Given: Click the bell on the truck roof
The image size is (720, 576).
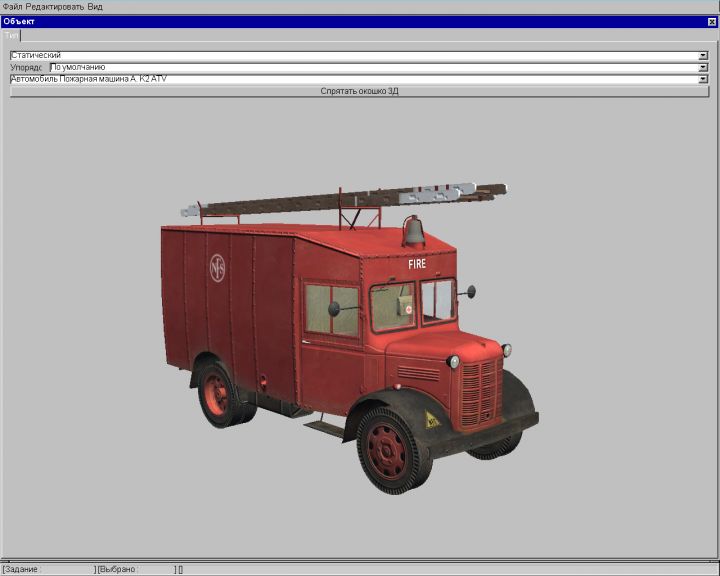Looking at the screenshot, I should click(414, 231).
